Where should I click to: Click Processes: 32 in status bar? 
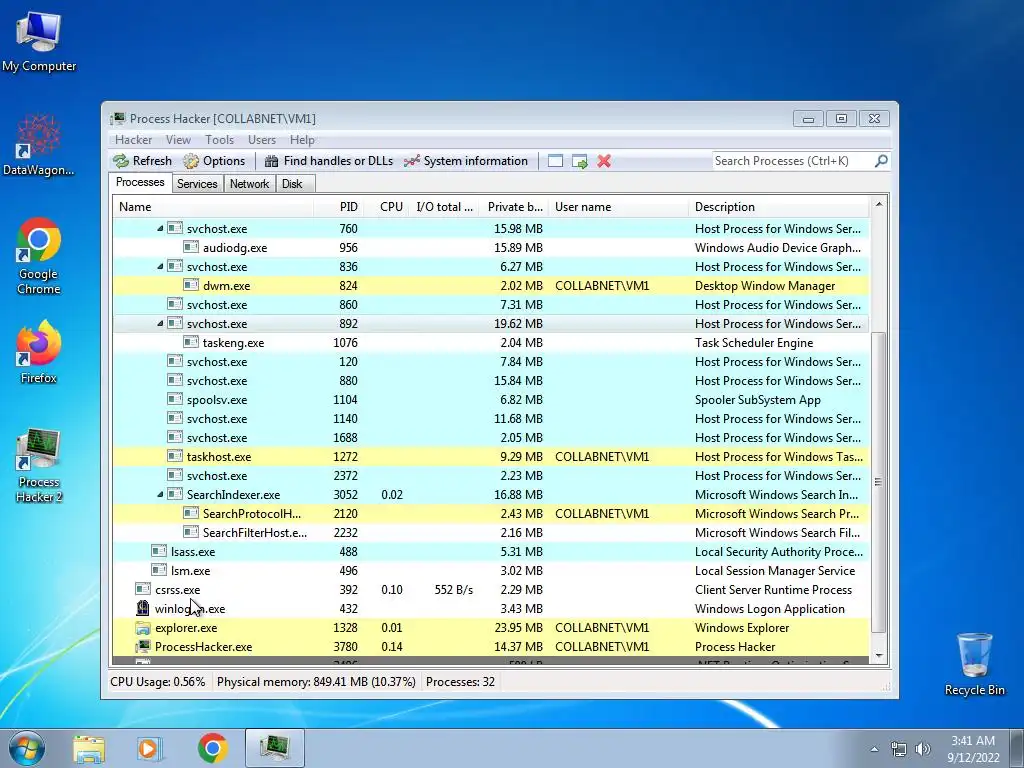click(x=460, y=682)
